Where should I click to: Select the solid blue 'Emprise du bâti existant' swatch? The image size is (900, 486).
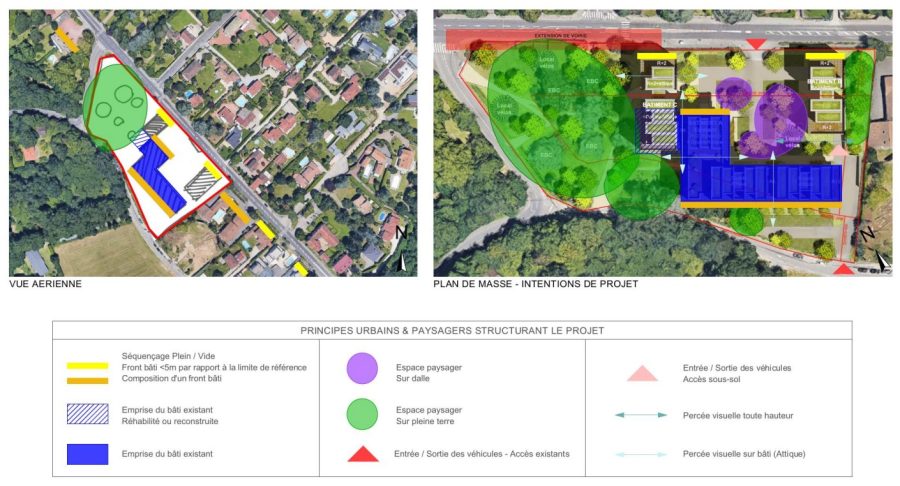(87, 455)
